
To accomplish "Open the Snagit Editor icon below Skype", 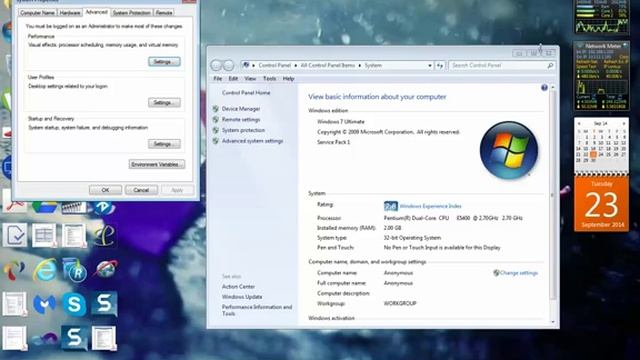I will click(74, 338).
